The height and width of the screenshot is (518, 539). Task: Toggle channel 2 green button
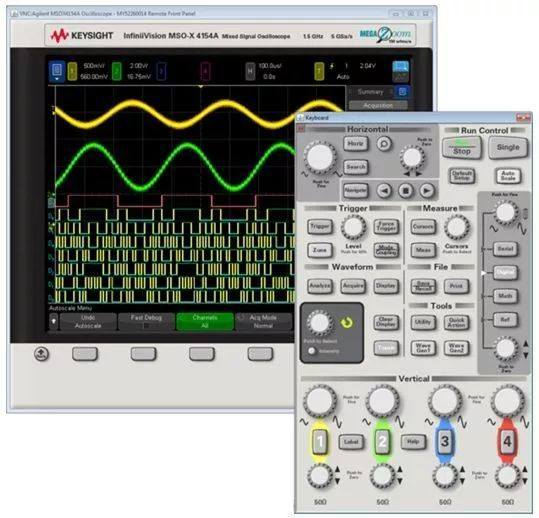coord(382,441)
